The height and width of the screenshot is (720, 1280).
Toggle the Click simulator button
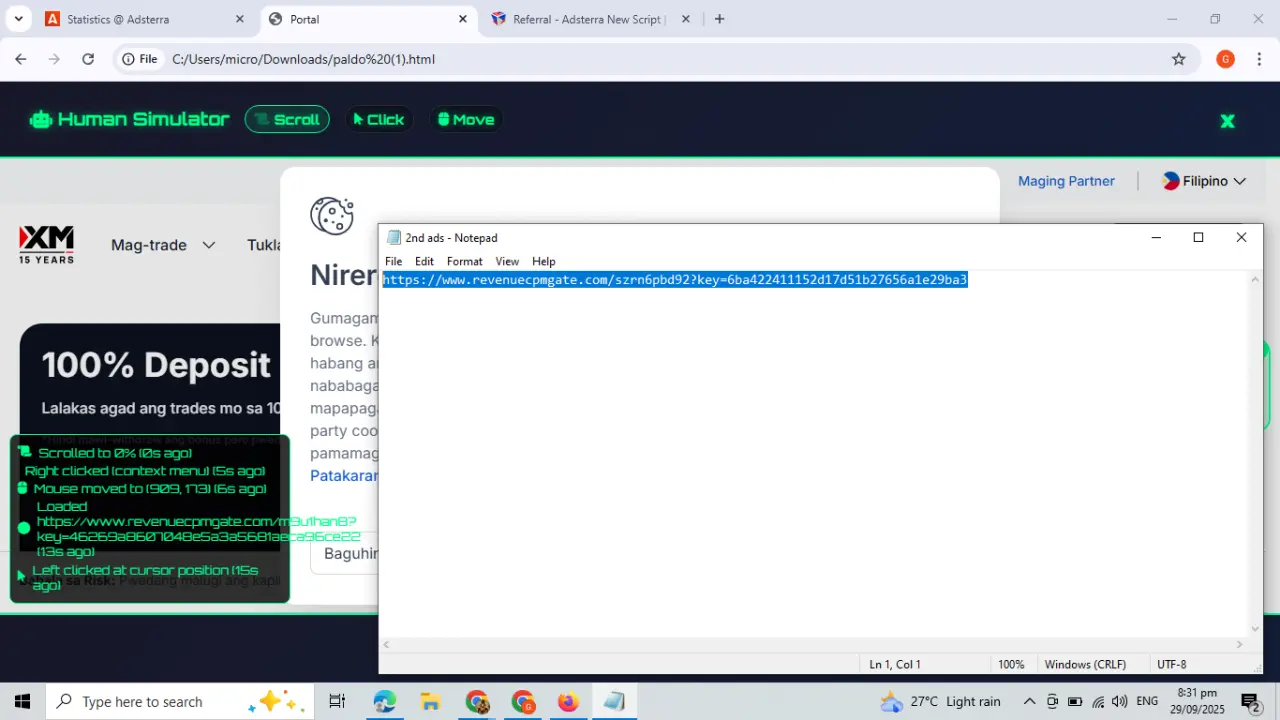tap(378, 119)
